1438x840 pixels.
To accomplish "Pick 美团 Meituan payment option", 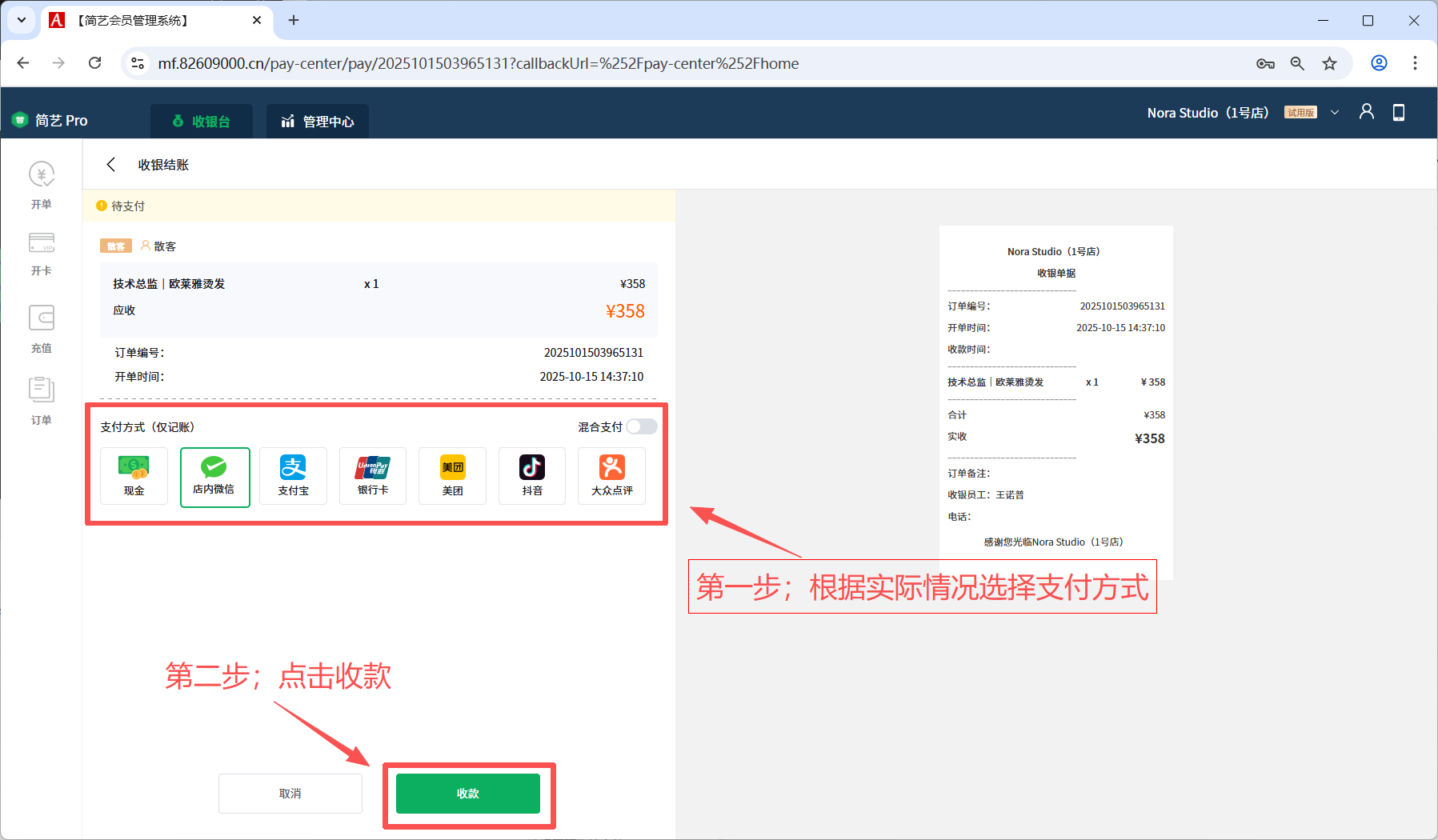I will pos(452,476).
